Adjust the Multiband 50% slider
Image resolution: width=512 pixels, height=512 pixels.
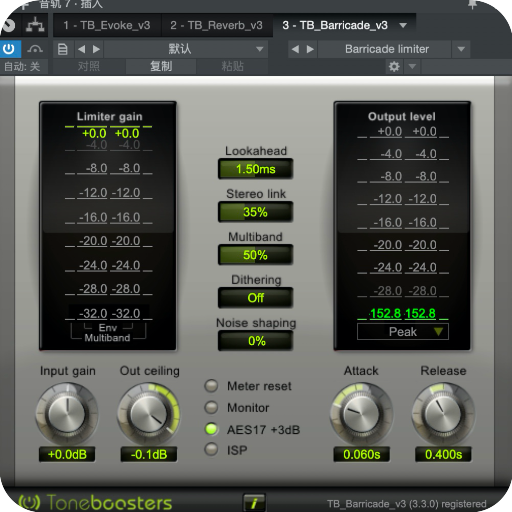(256, 255)
